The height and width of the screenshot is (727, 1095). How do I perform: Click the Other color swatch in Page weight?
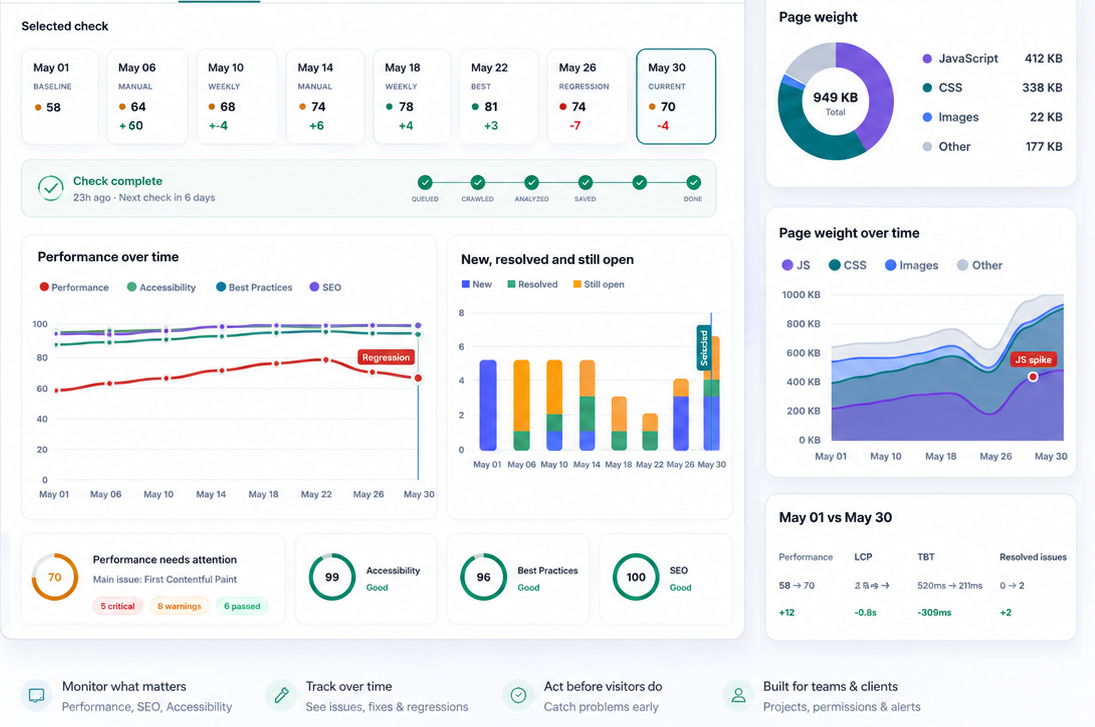point(927,147)
